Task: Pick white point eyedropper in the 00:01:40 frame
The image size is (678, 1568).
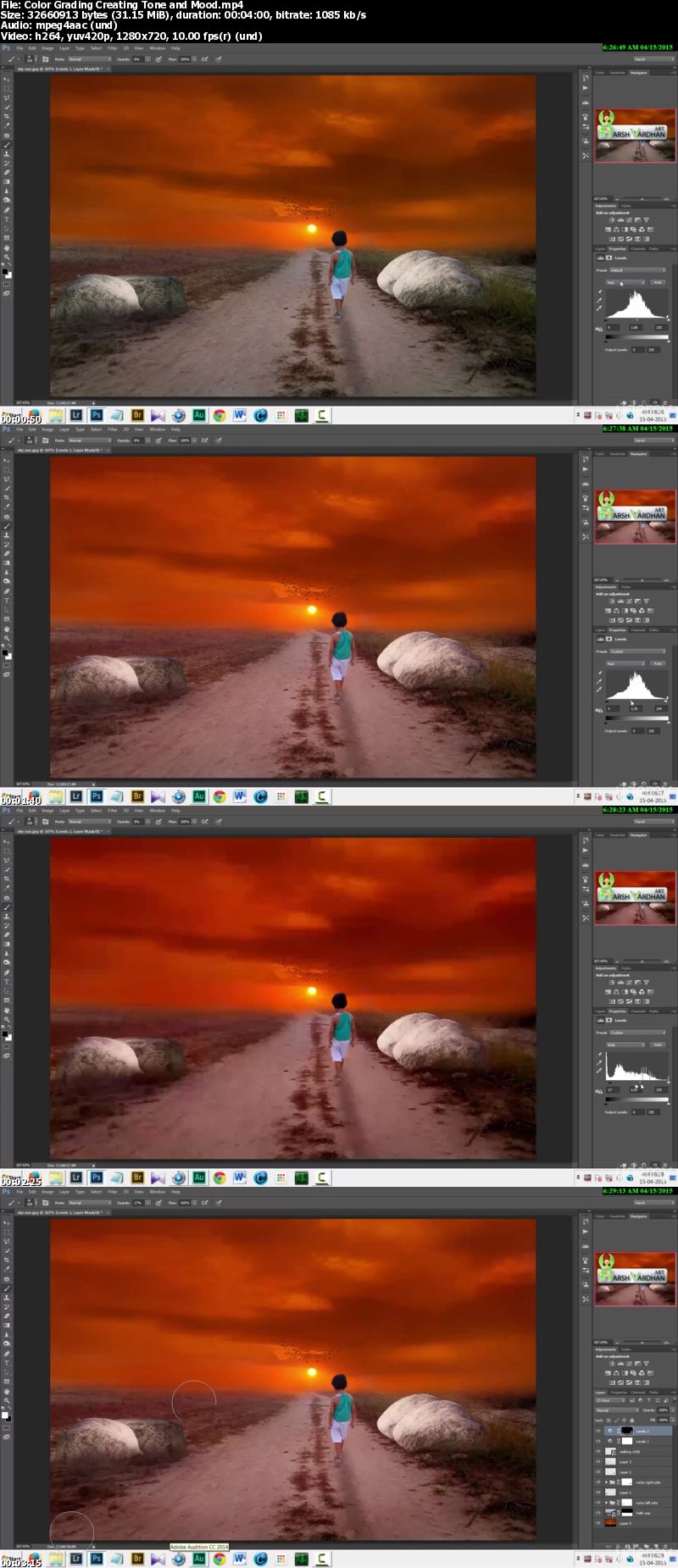Action: [599, 689]
